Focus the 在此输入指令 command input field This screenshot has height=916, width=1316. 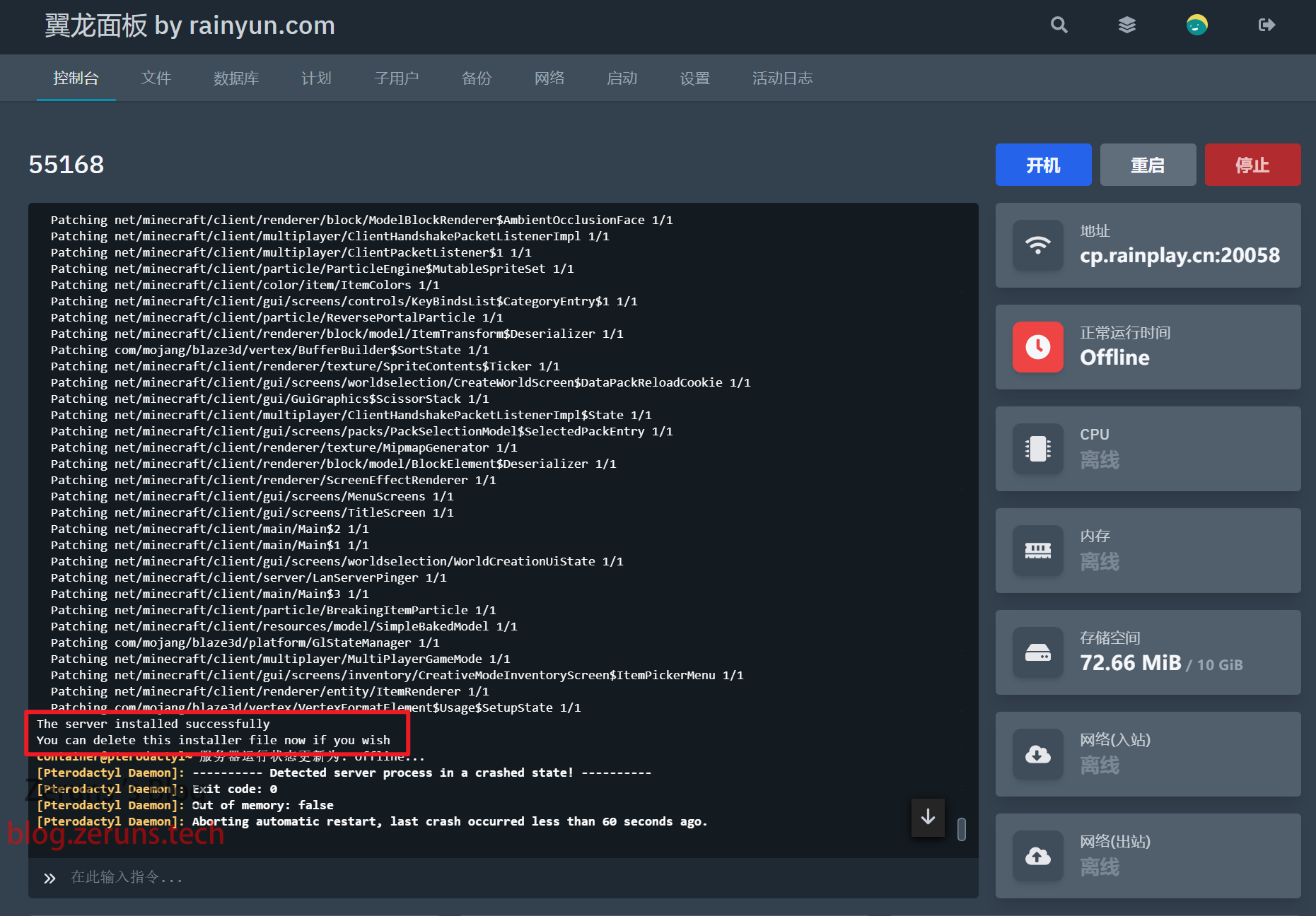[502, 878]
